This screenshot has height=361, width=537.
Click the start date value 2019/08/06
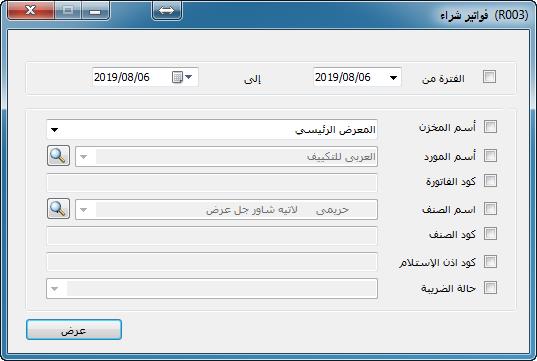point(342,77)
